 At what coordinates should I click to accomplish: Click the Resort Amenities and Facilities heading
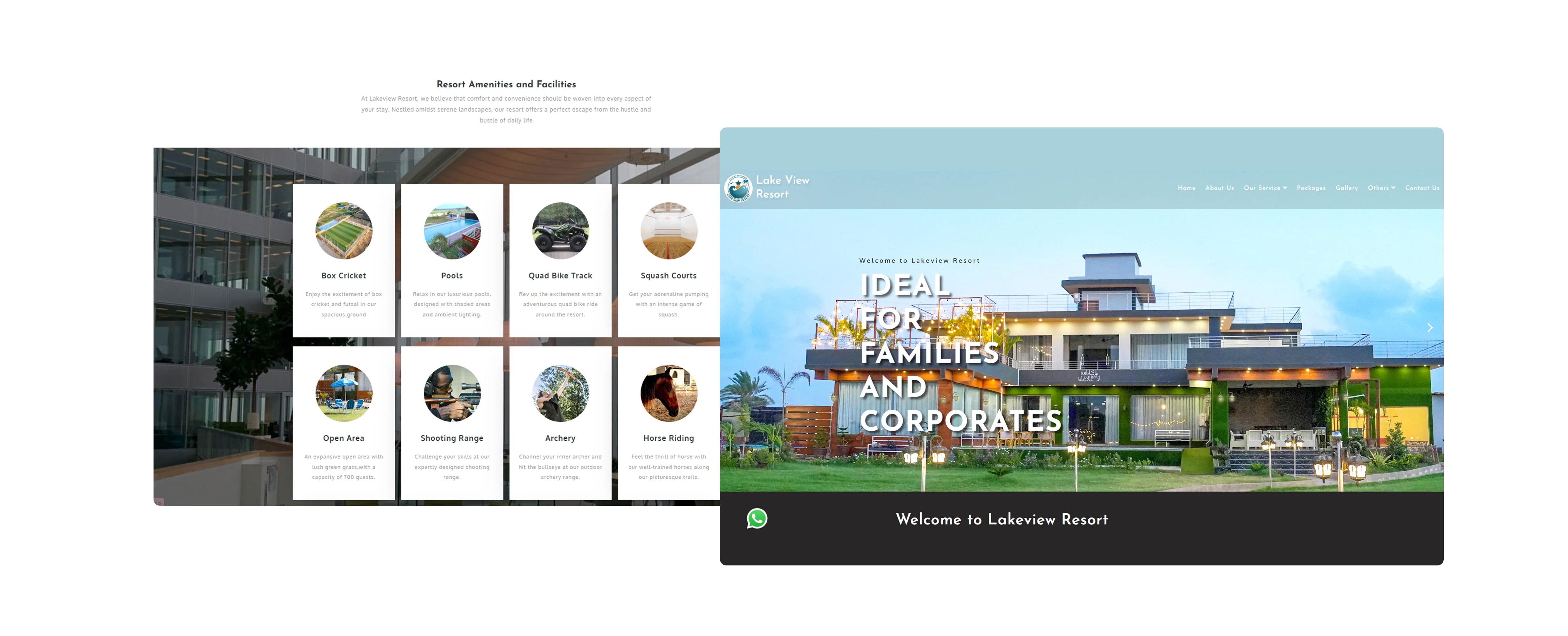(506, 84)
